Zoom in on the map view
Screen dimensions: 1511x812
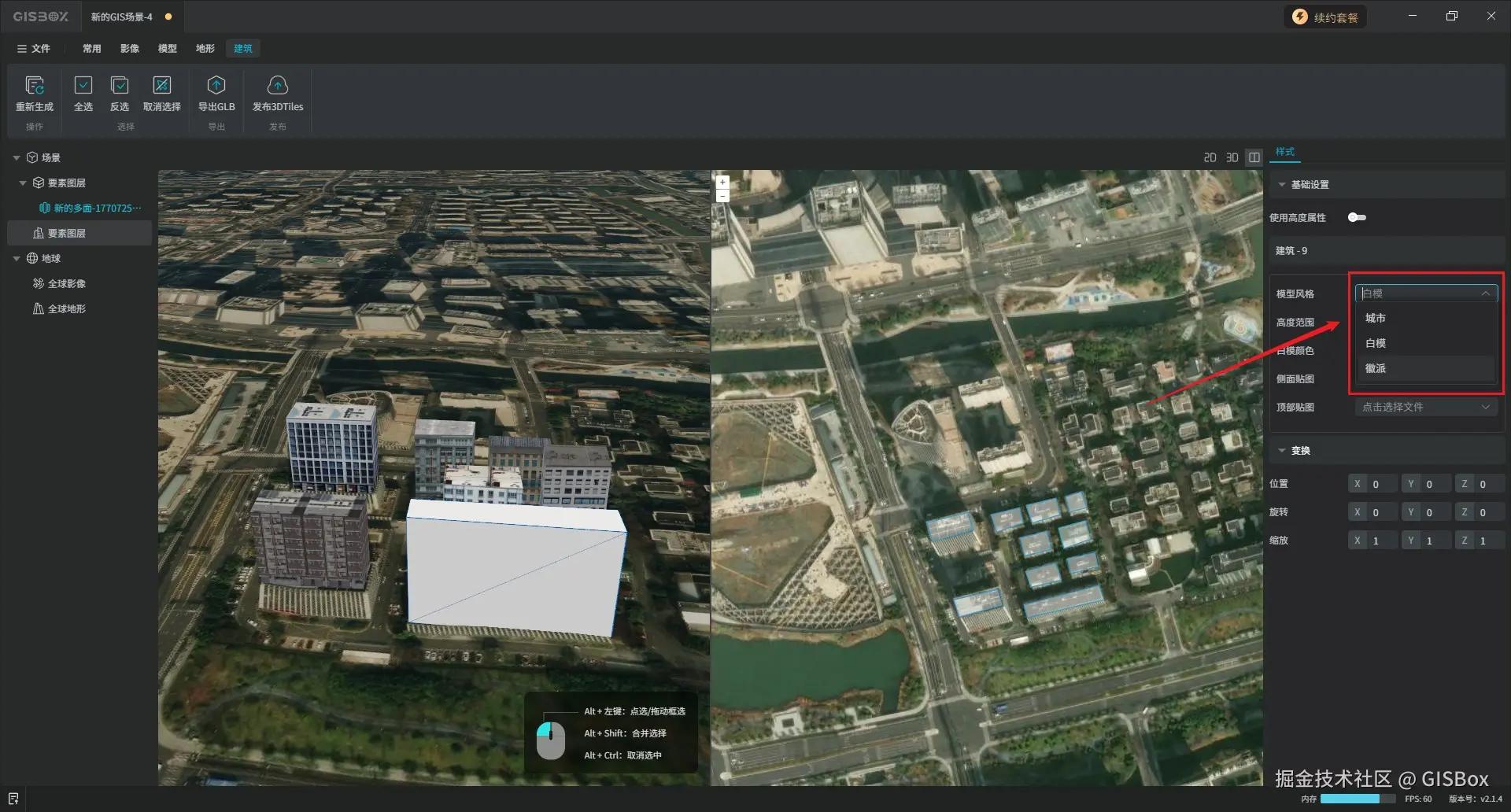tap(722, 183)
